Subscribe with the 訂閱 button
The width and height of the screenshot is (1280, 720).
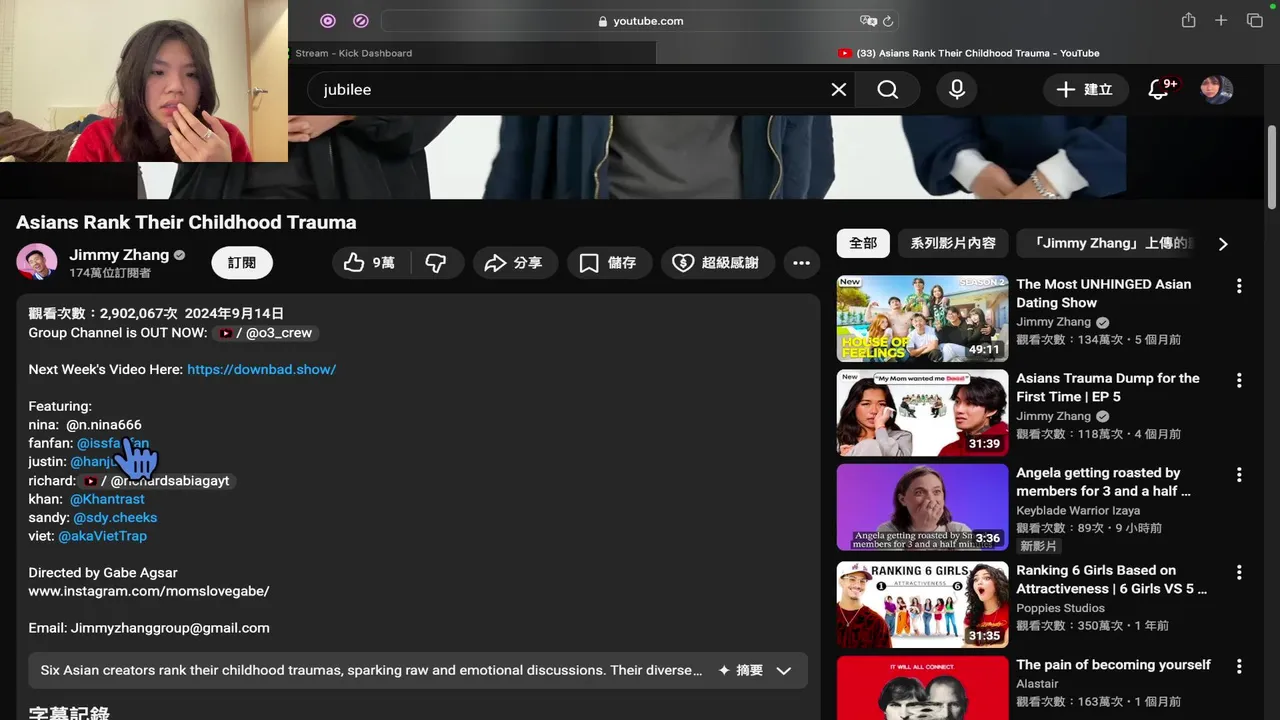tap(242, 263)
